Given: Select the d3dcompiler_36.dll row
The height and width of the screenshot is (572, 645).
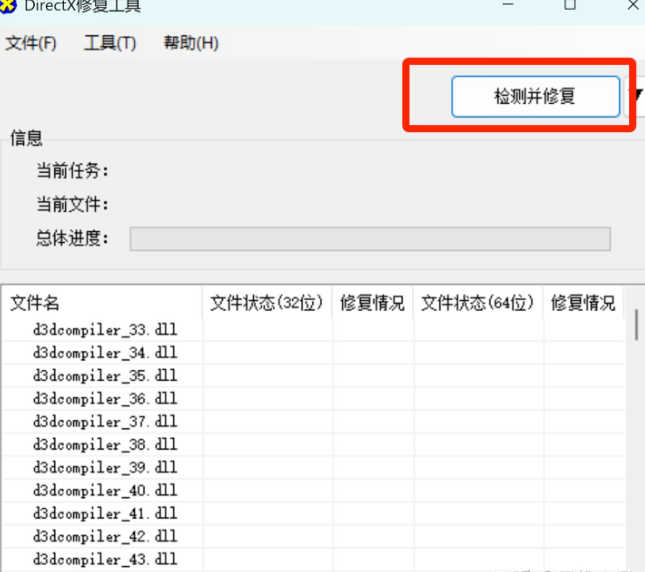Looking at the screenshot, I should [x=313, y=399].
